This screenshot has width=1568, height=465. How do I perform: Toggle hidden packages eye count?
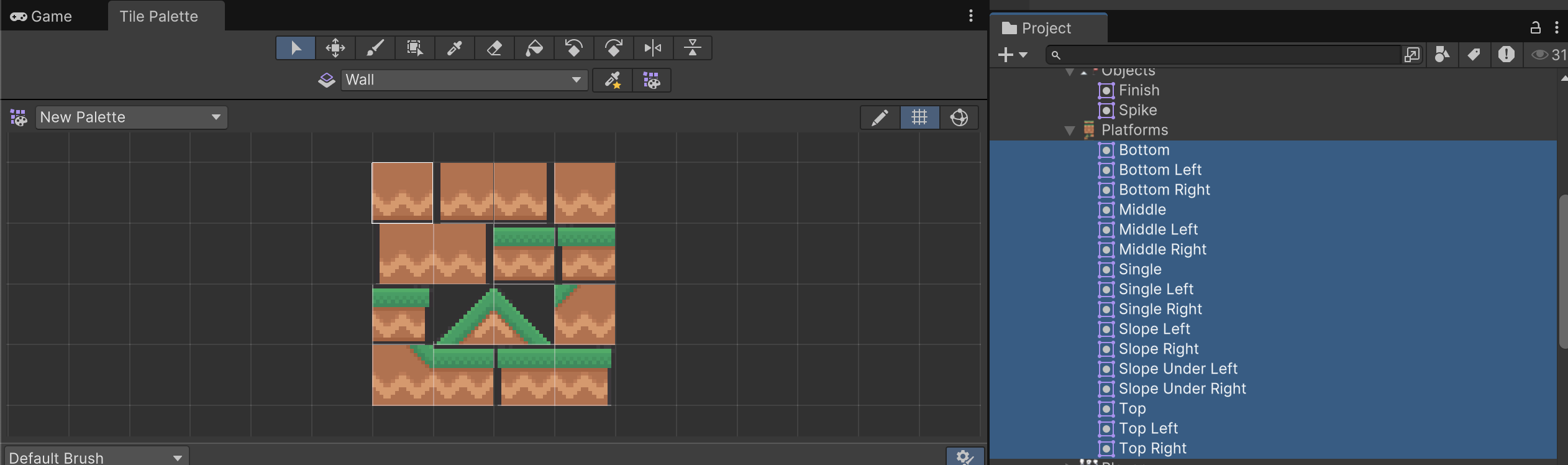click(1548, 55)
